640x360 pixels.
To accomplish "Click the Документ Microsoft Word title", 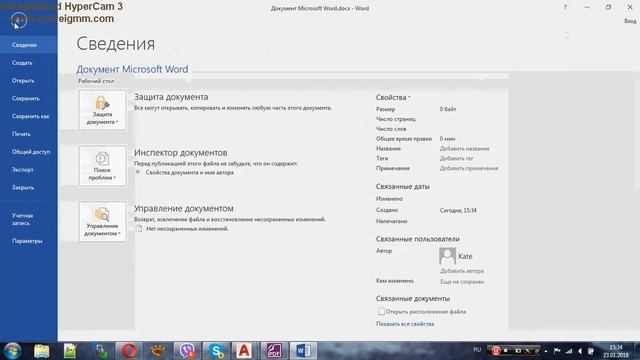I will coord(132,69).
